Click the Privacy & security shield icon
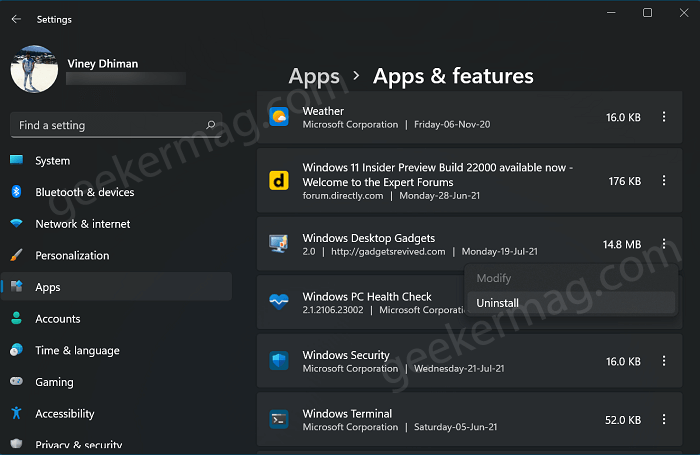Image resolution: width=700 pixels, height=455 pixels. pos(17,443)
